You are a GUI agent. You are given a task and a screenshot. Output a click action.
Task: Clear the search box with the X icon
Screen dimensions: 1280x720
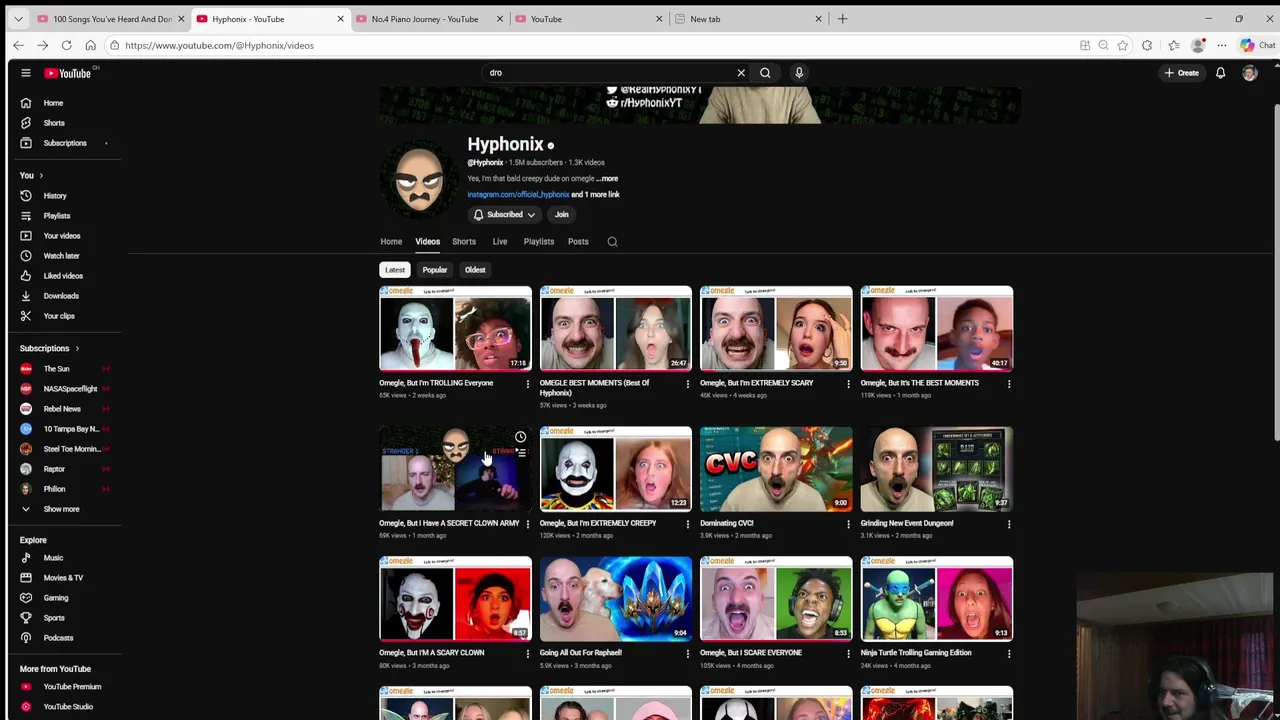(741, 73)
